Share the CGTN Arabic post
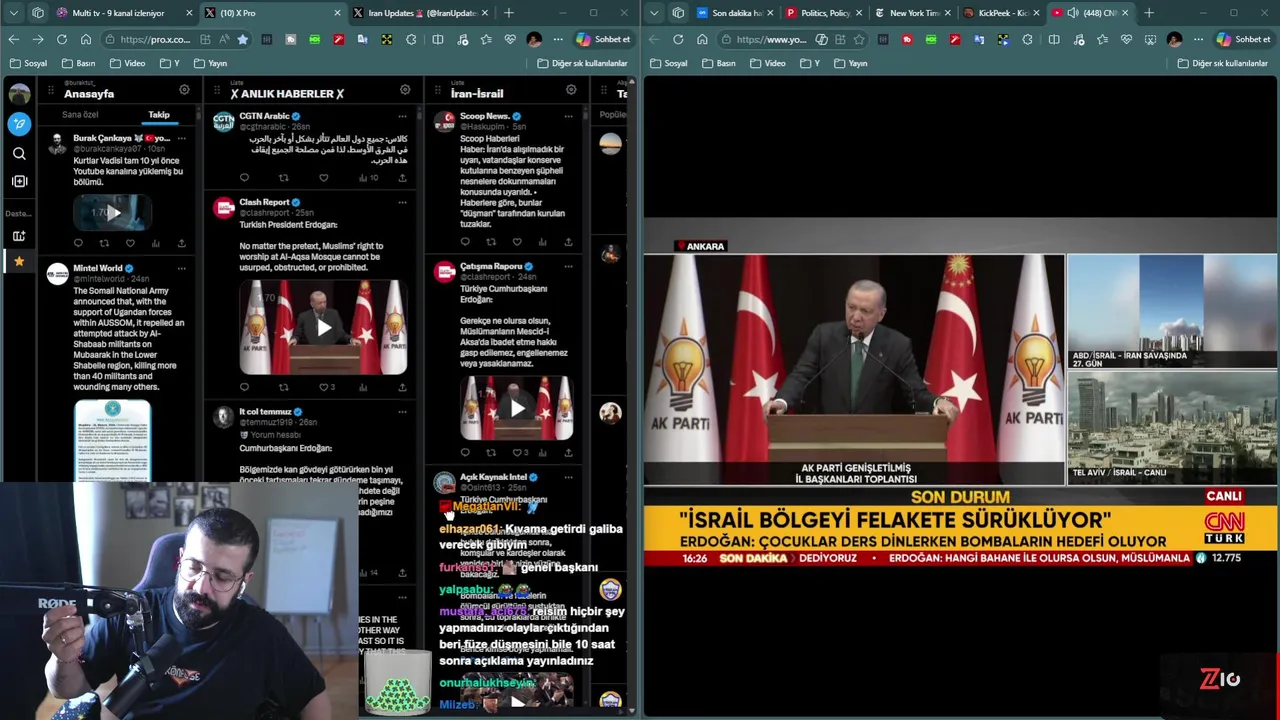Screen dimensions: 1280x720 [x=402, y=178]
